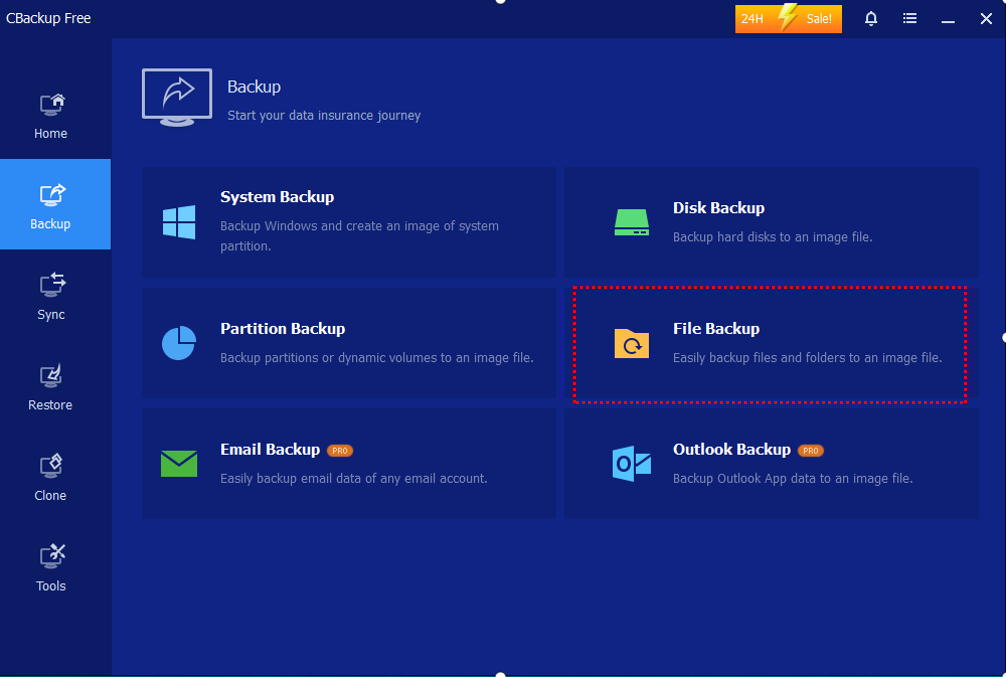Click the Outlook Backup icon
The width and height of the screenshot is (1006, 677).
[631, 464]
